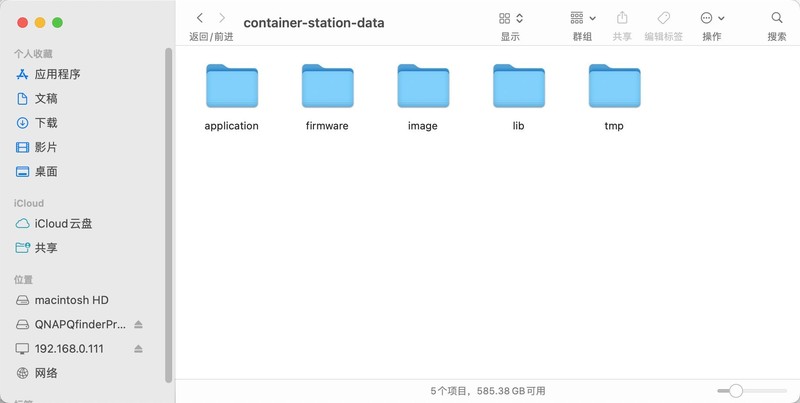800x403 pixels.
Task: Click the tmp folder name label
Action: (614, 126)
